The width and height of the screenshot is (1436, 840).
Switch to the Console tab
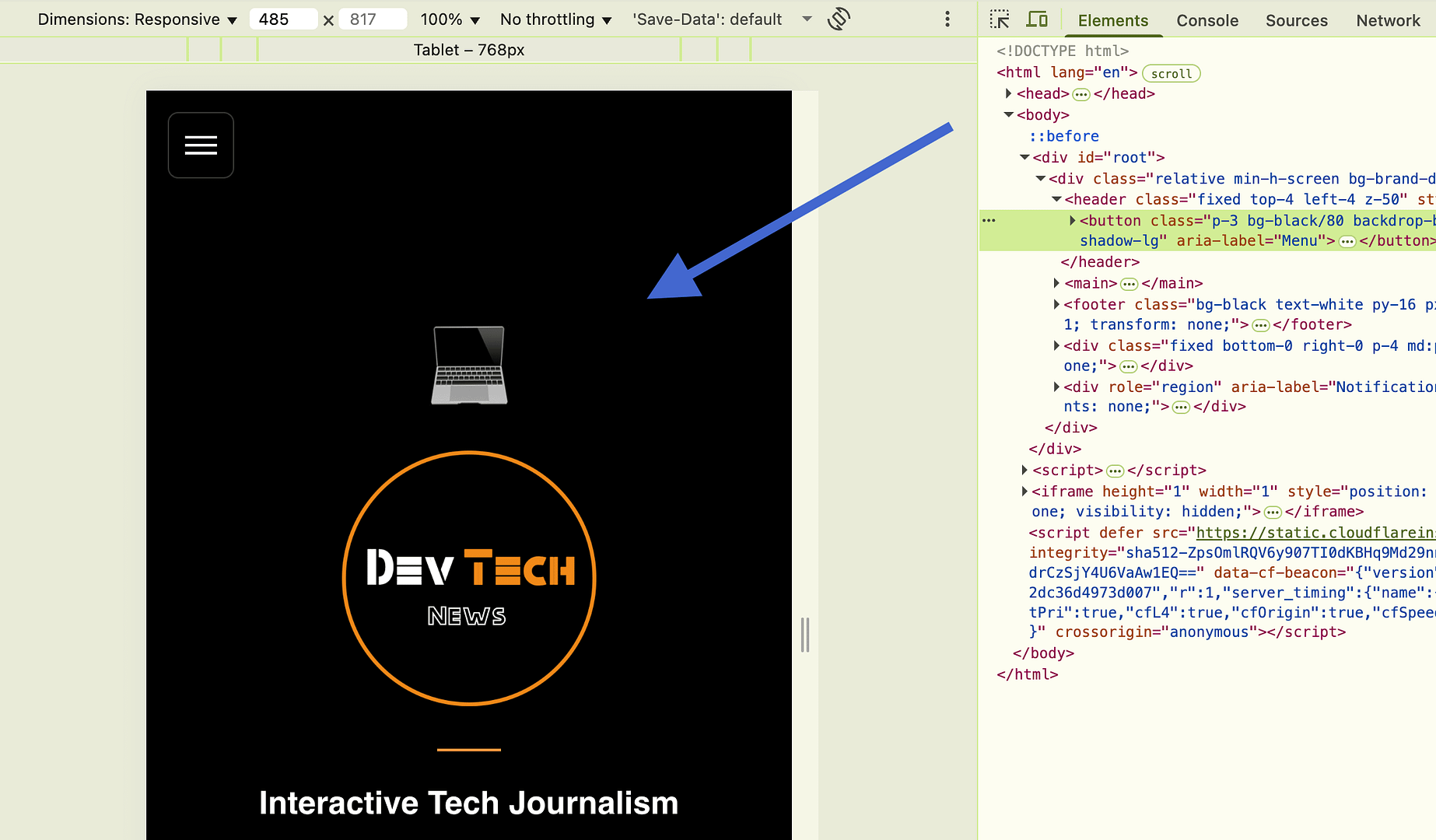[1207, 20]
